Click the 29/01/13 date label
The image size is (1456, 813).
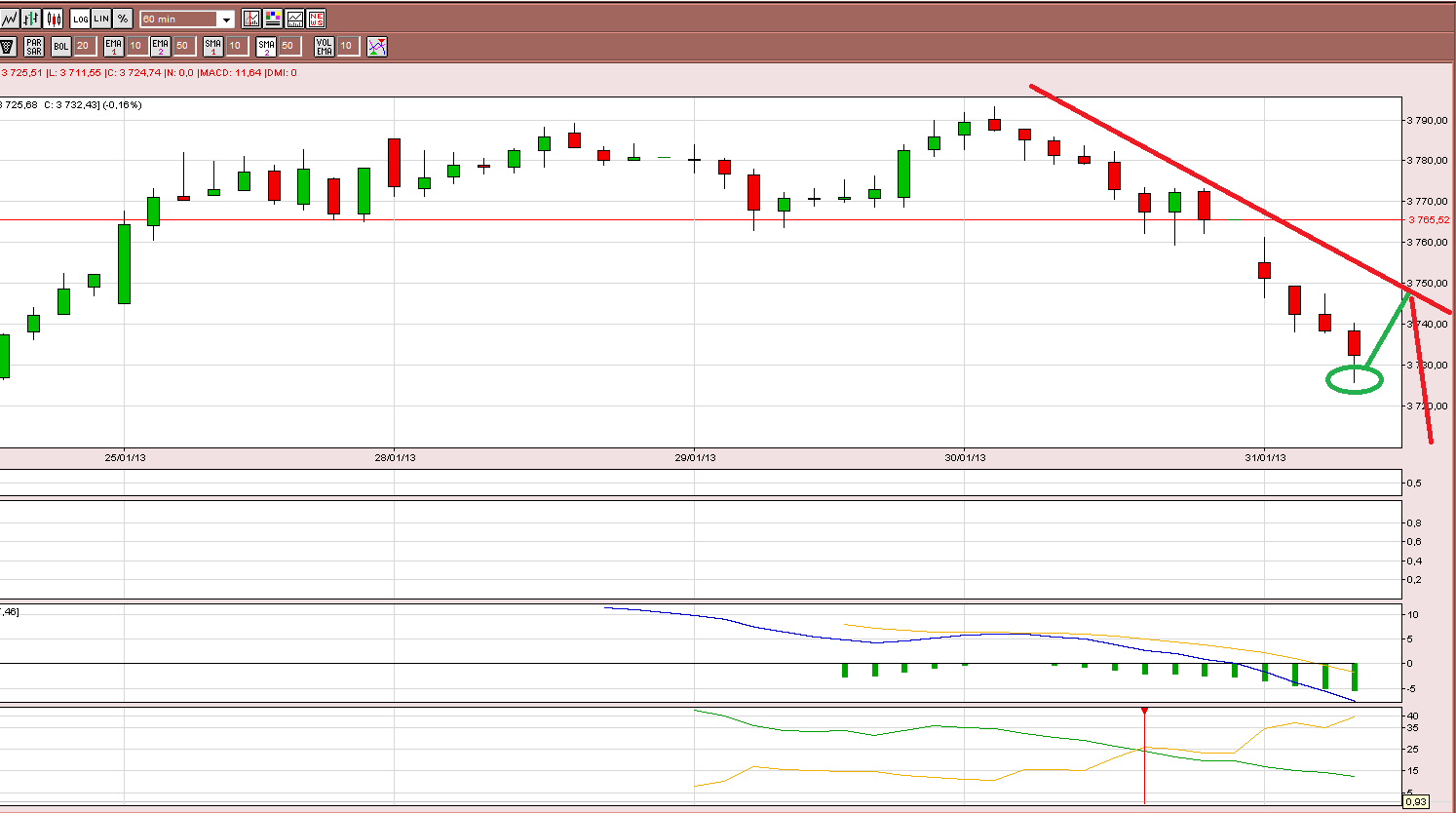(x=695, y=457)
